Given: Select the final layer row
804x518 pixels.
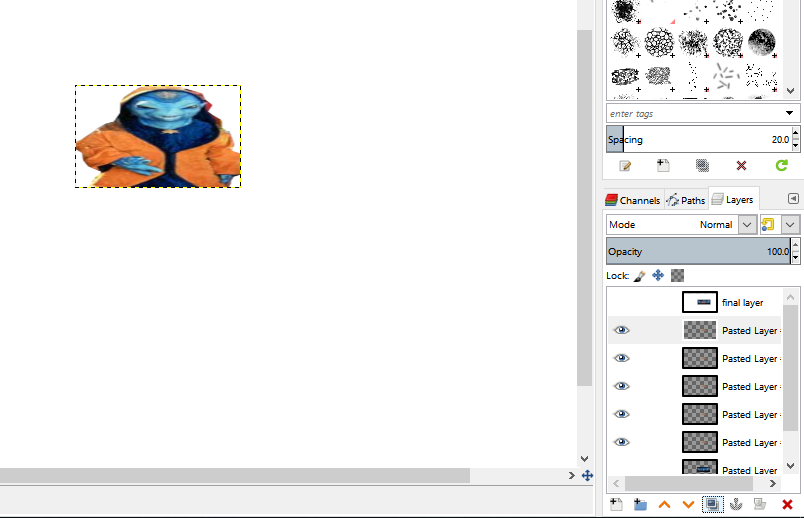Looking at the screenshot, I should click(x=695, y=303).
